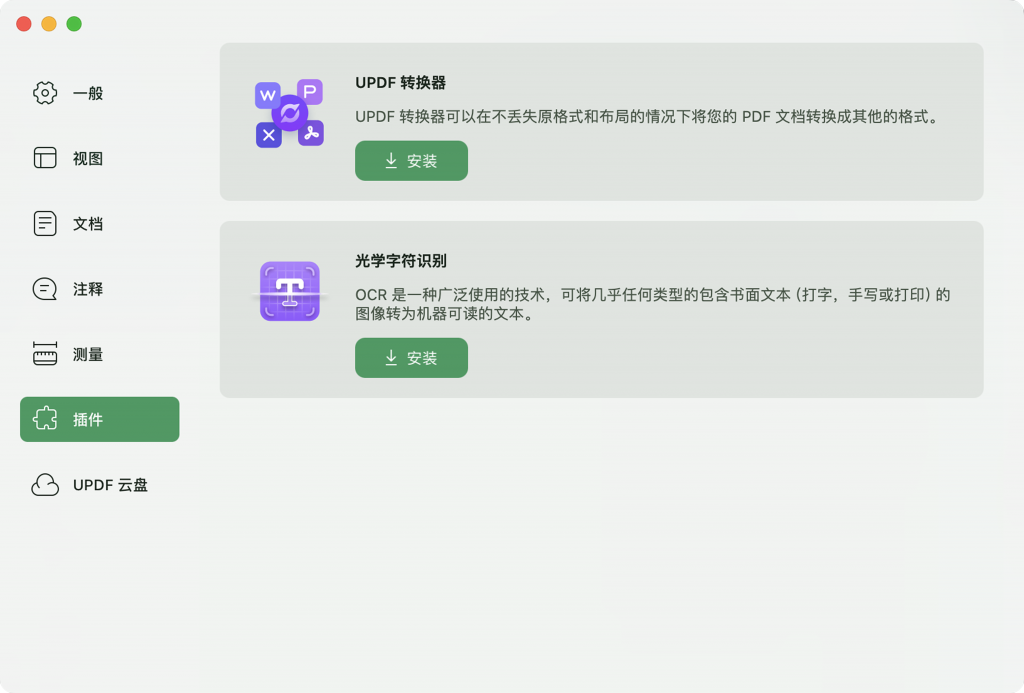1024x693 pixels.
Task: Click the document page icon beside 文档
Action: (x=45, y=223)
